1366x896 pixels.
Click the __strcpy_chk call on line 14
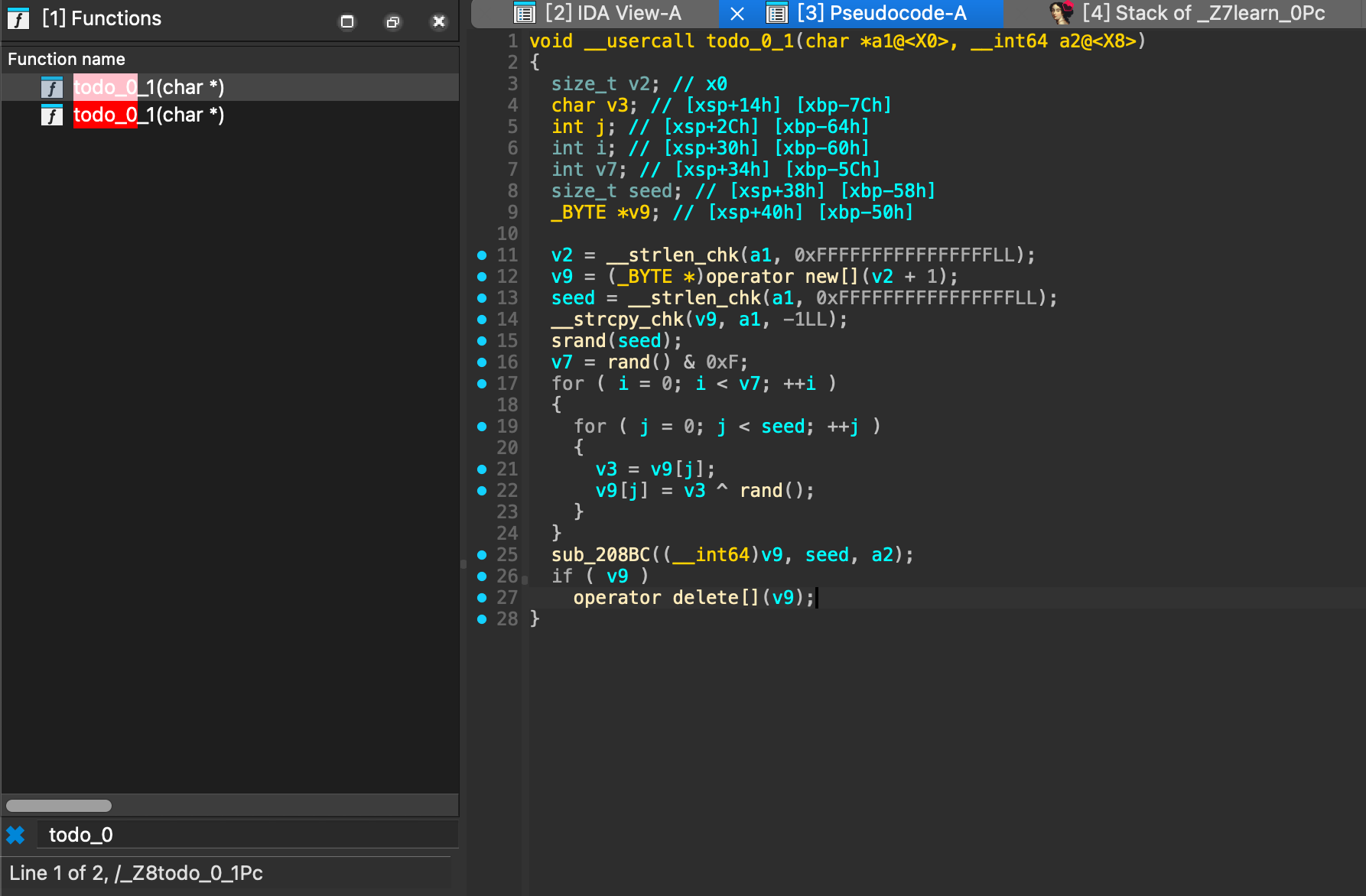pos(618,320)
